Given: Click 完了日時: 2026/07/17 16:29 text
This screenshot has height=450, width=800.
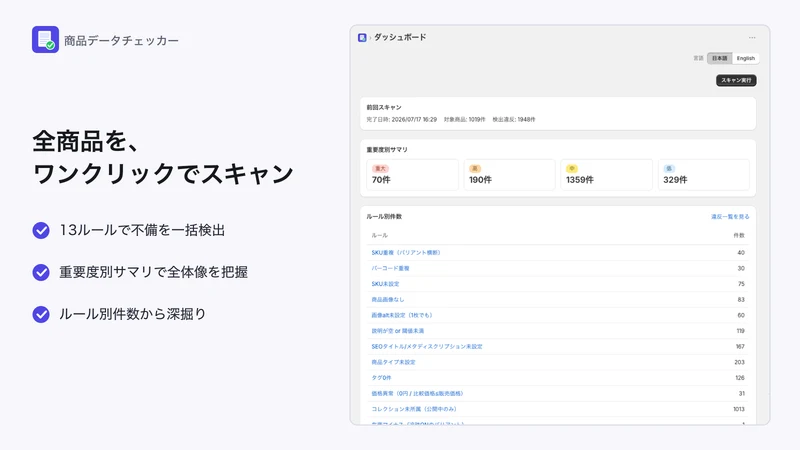Looking at the screenshot, I should 402,119.
